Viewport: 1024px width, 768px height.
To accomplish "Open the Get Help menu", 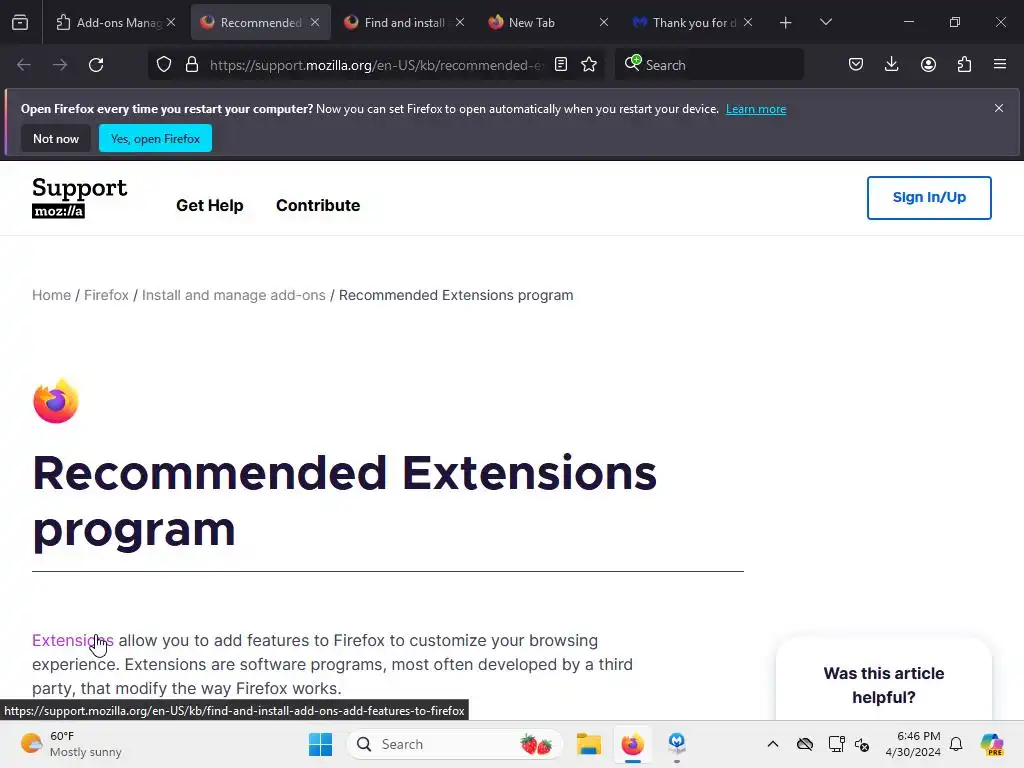I will click(x=210, y=205).
